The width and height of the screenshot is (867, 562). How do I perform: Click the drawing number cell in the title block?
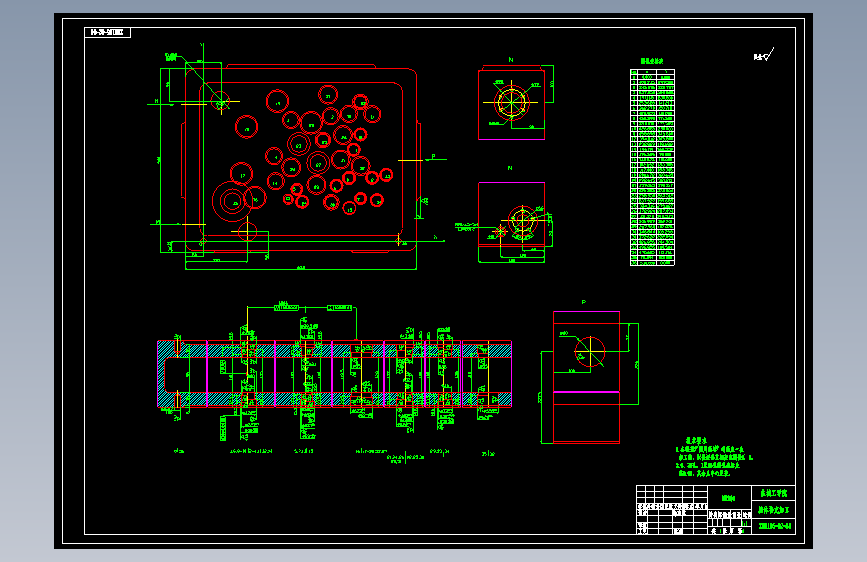[774, 526]
